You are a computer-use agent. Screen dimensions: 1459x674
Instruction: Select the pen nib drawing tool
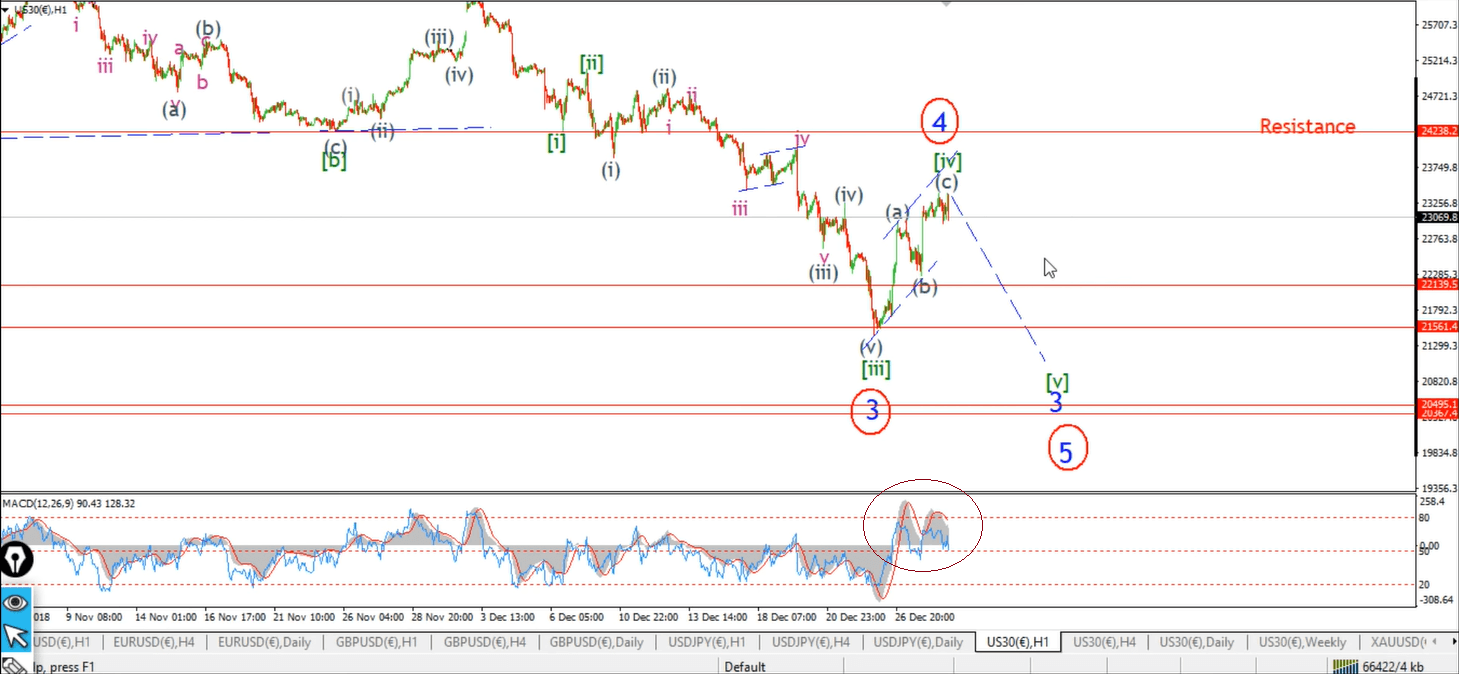[16, 561]
